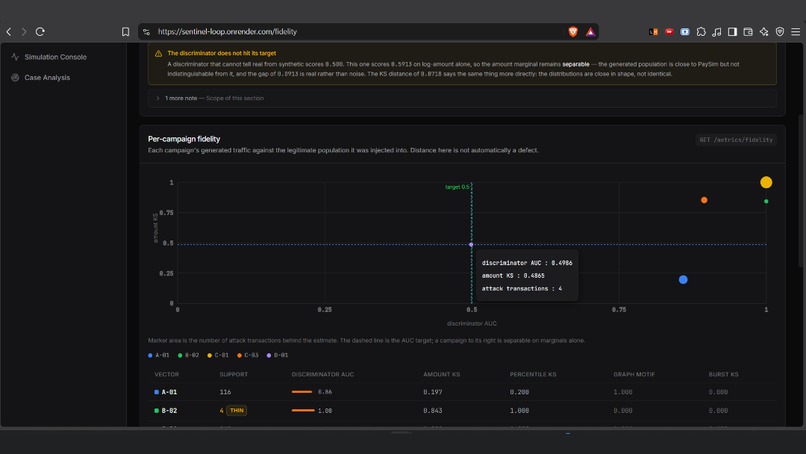This screenshot has height=454, width=806.
Task: Open Simulation Console in sidebar
Action: (56, 57)
